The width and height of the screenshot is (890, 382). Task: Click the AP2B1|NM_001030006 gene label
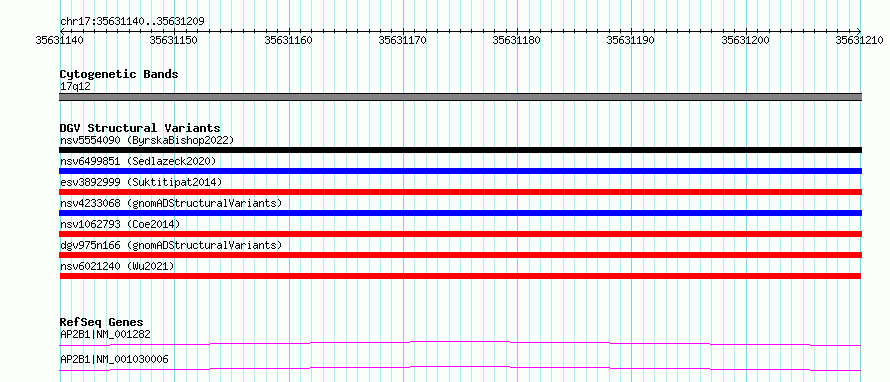point(114,360)
